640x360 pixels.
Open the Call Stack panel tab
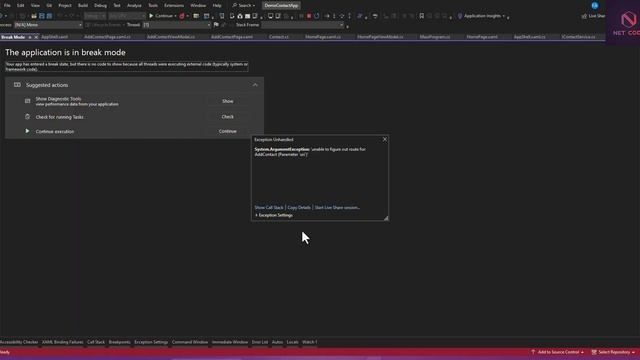96,342
